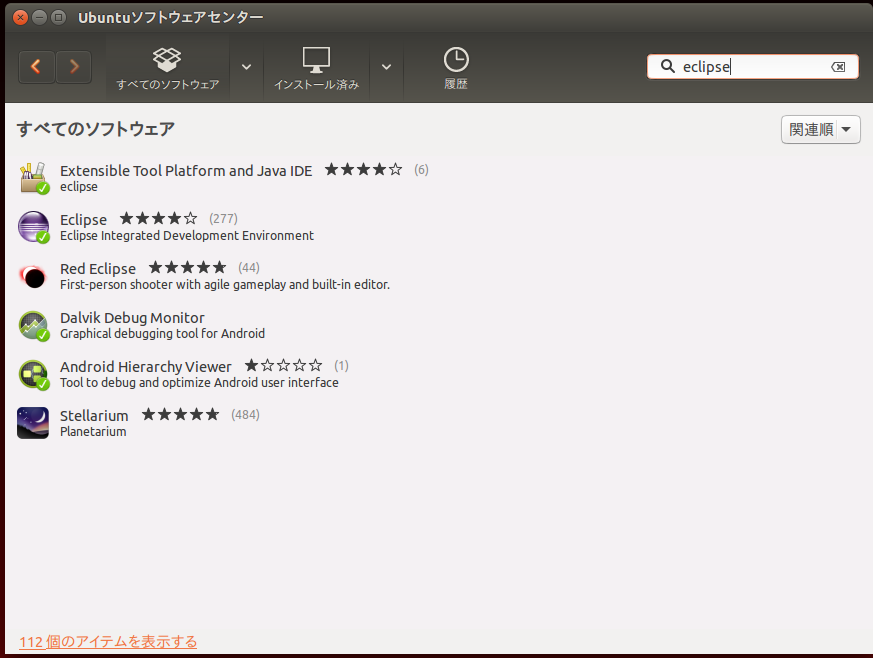Click the Red Eclipse game icon
Screen dimensions: 873x658
pyautogui.click(x=34, y=276)
